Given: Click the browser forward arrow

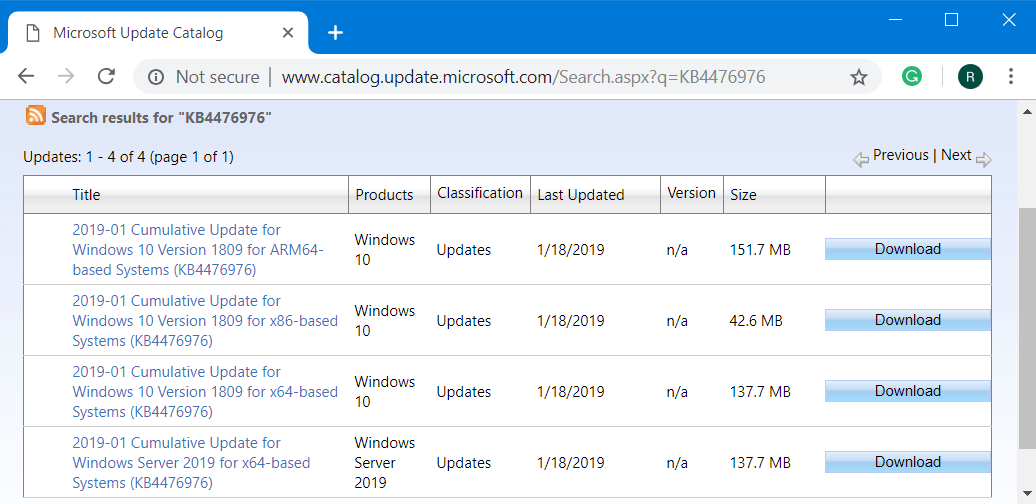Looking at the screenshot, I should (x=66, y=77).
